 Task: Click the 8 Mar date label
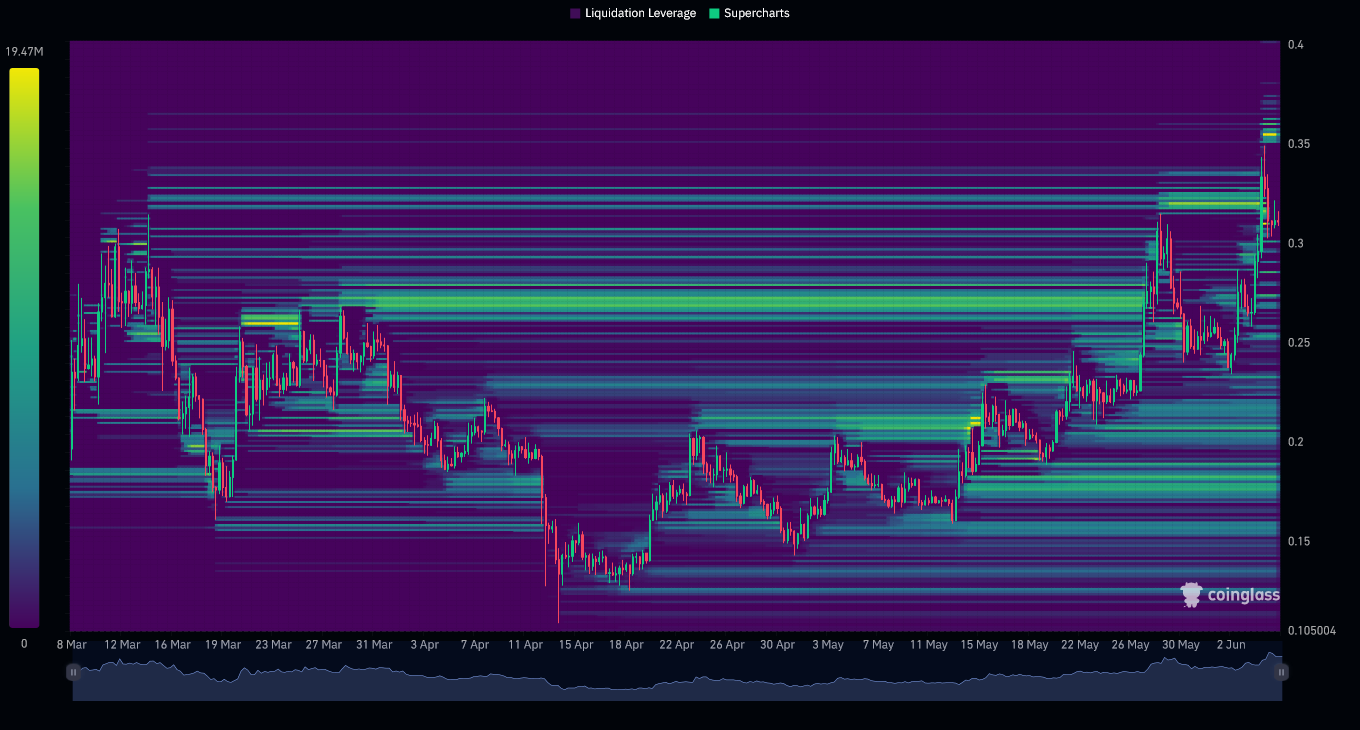pos(72,645)
